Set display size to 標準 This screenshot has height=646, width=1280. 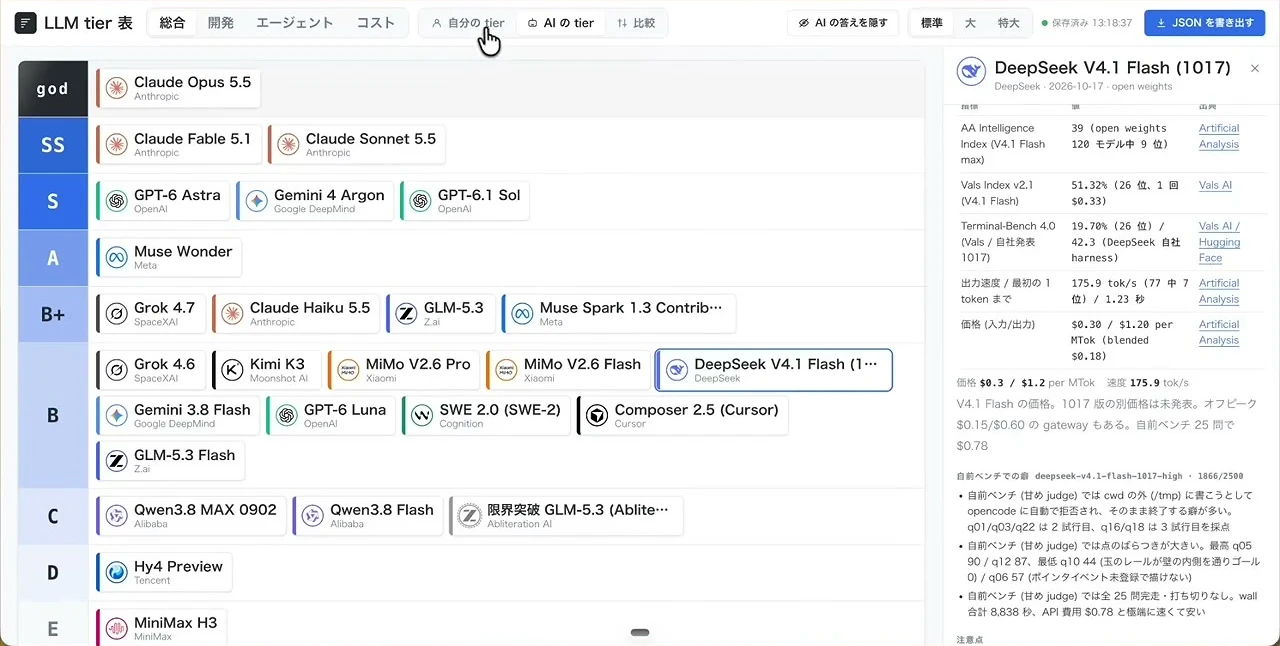point(931,23)
